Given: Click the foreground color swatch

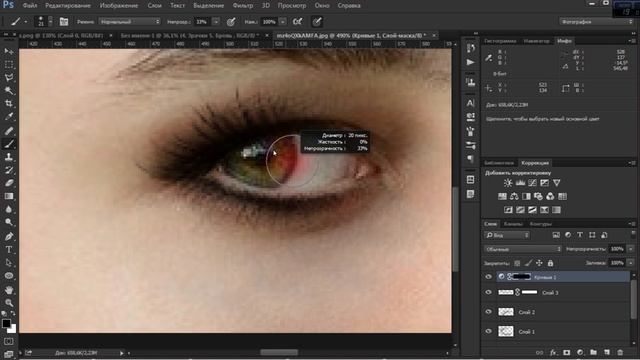Looking at the screenshot, I should [6, 323].
